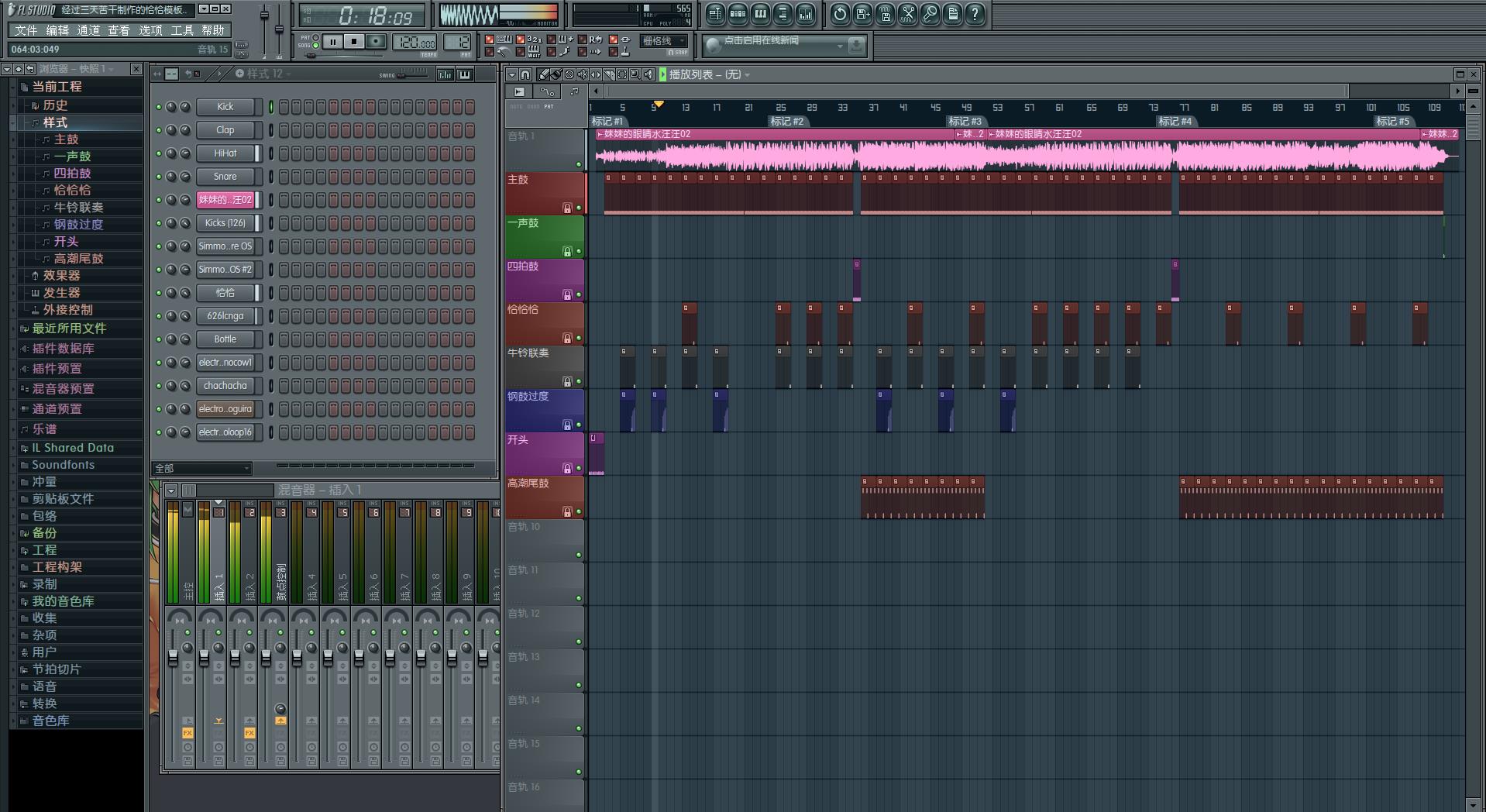Switch to PAT pattern mode radio
The height and width of the screenshot is (812, 1486).
[315, 37]
